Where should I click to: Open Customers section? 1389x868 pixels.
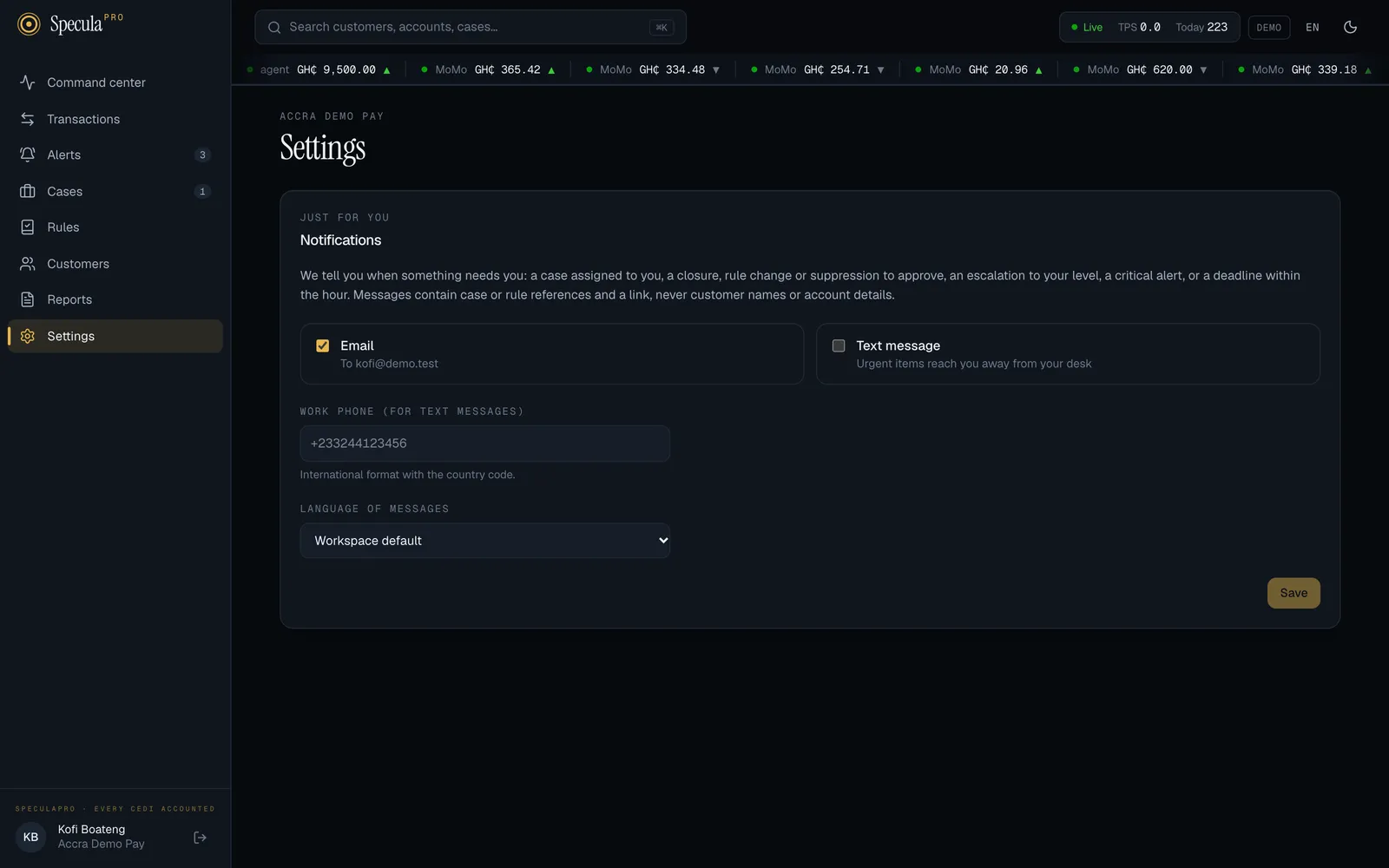click(x=115, y=264)
